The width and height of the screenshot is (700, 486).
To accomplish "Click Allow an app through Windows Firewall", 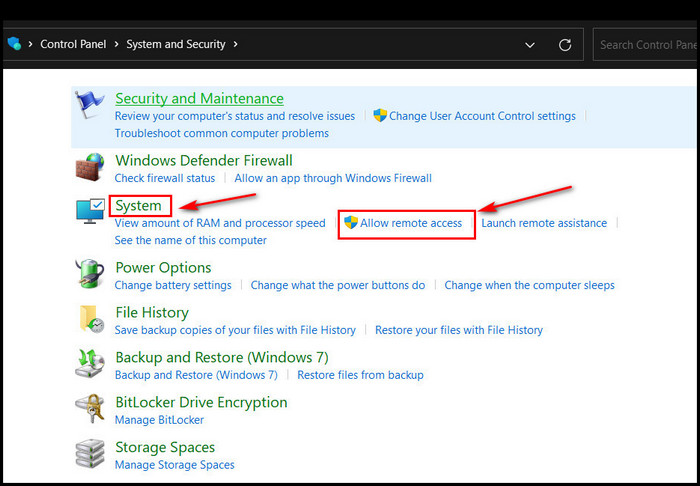I will (333, 178).
